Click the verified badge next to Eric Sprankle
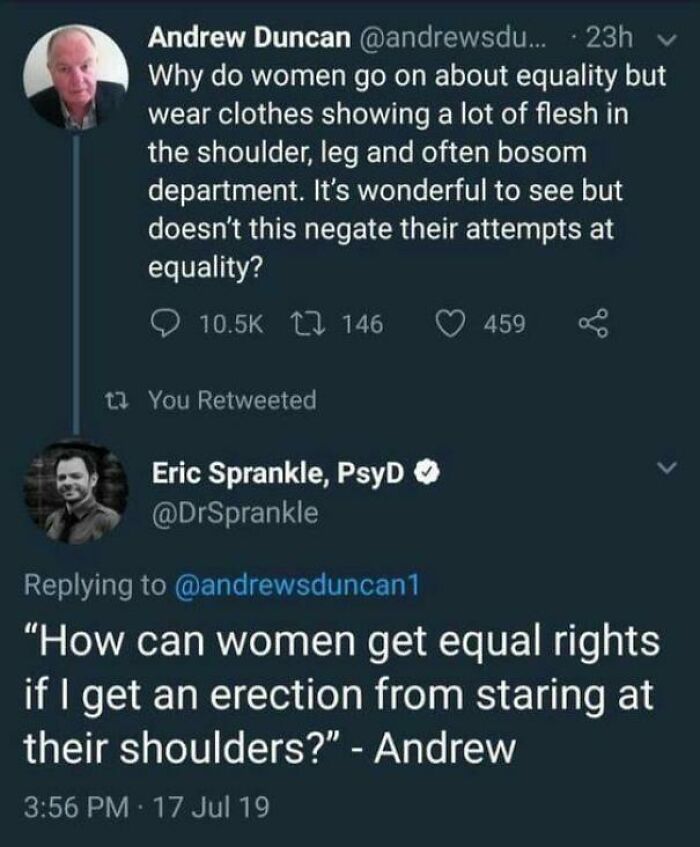The image size is (700, 847). 428,473
